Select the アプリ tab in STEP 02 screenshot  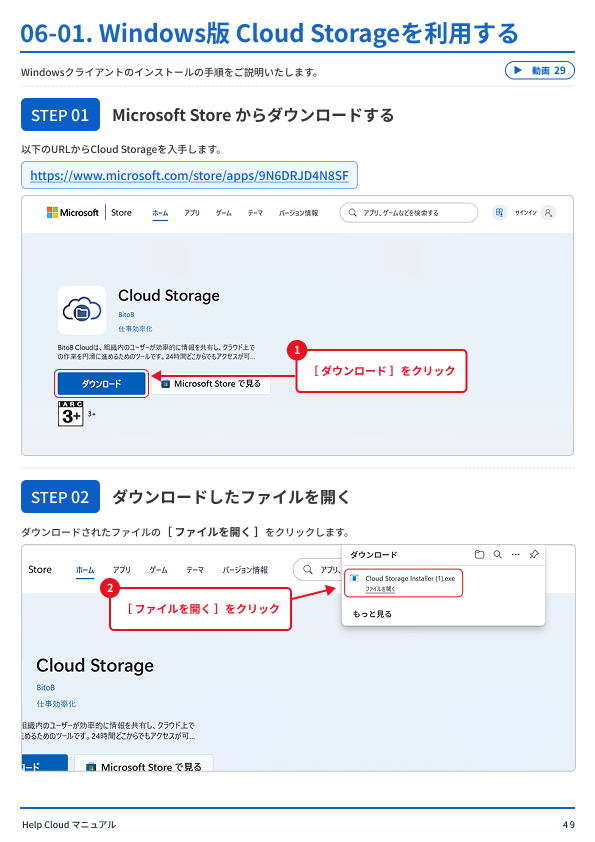pos(122,570)
